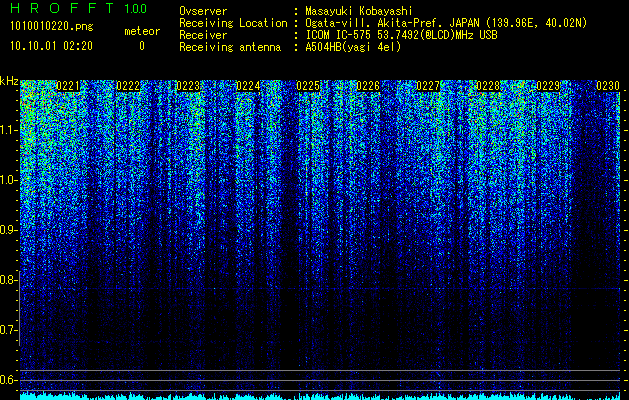
Task: Click the 0222 time marker
Action: [x=128, y=86]
